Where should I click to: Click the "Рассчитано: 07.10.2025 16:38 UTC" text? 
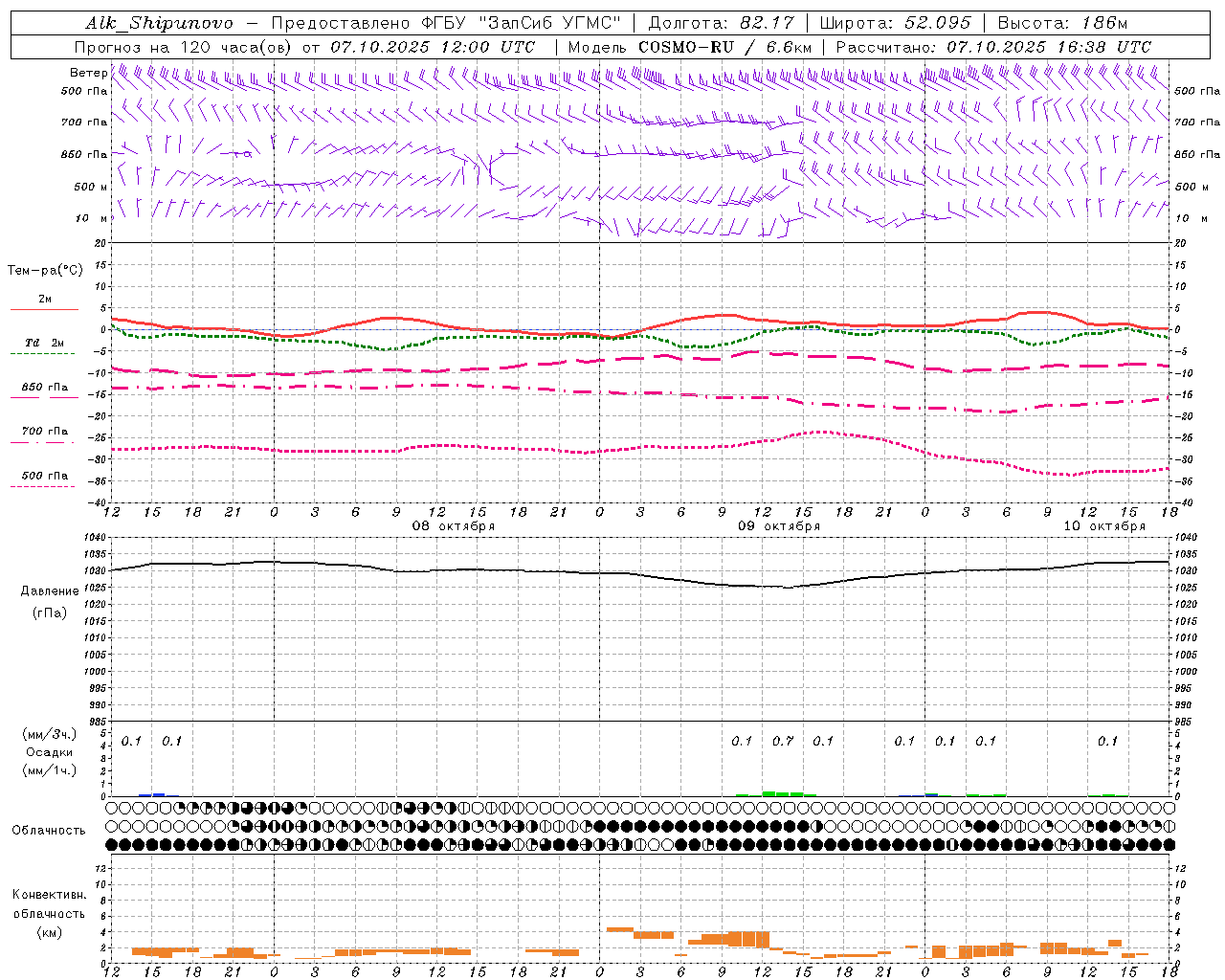click(x=993, y=47)
